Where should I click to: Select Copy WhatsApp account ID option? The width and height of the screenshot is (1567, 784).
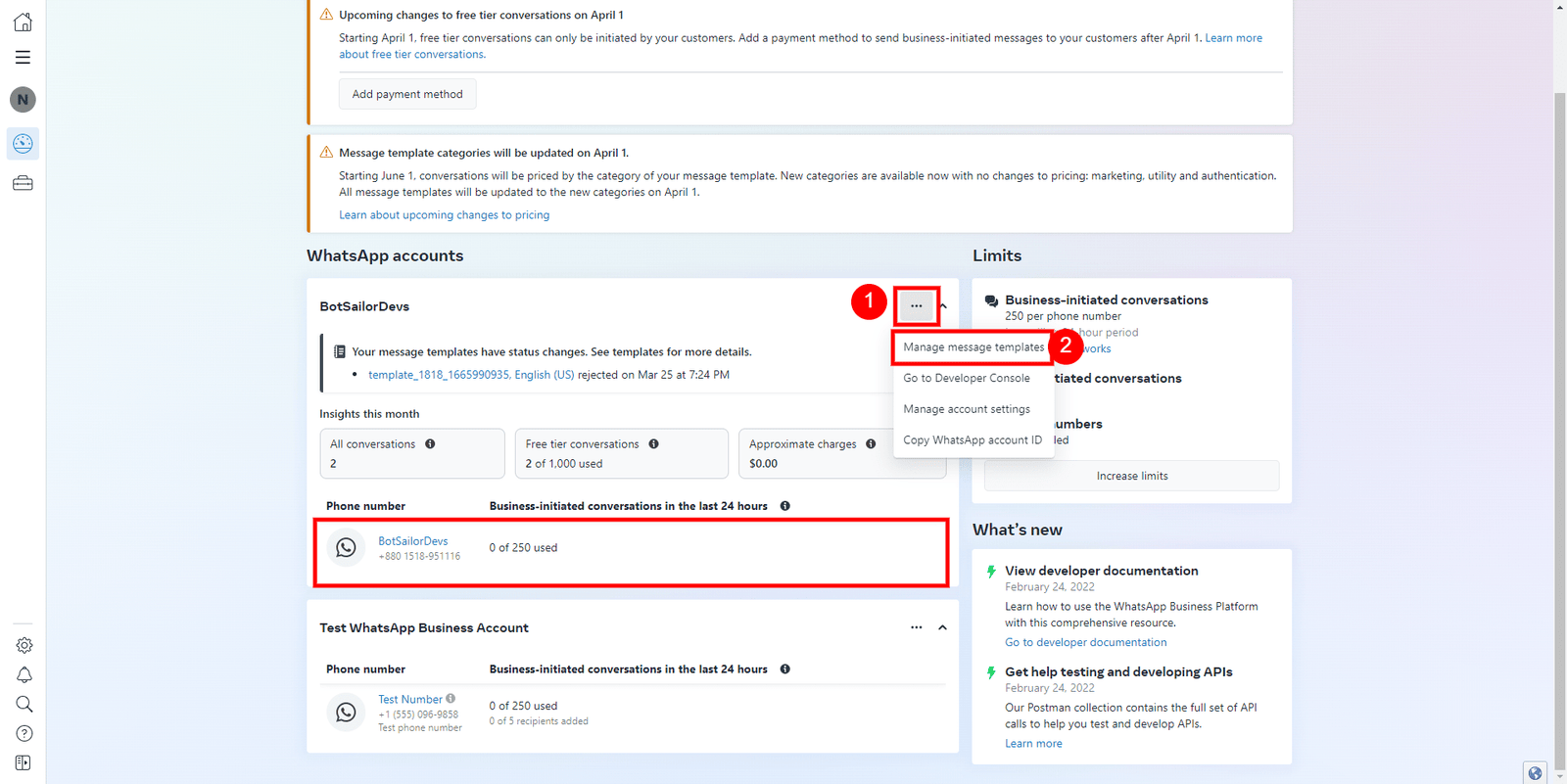click(x=973, y=440)
